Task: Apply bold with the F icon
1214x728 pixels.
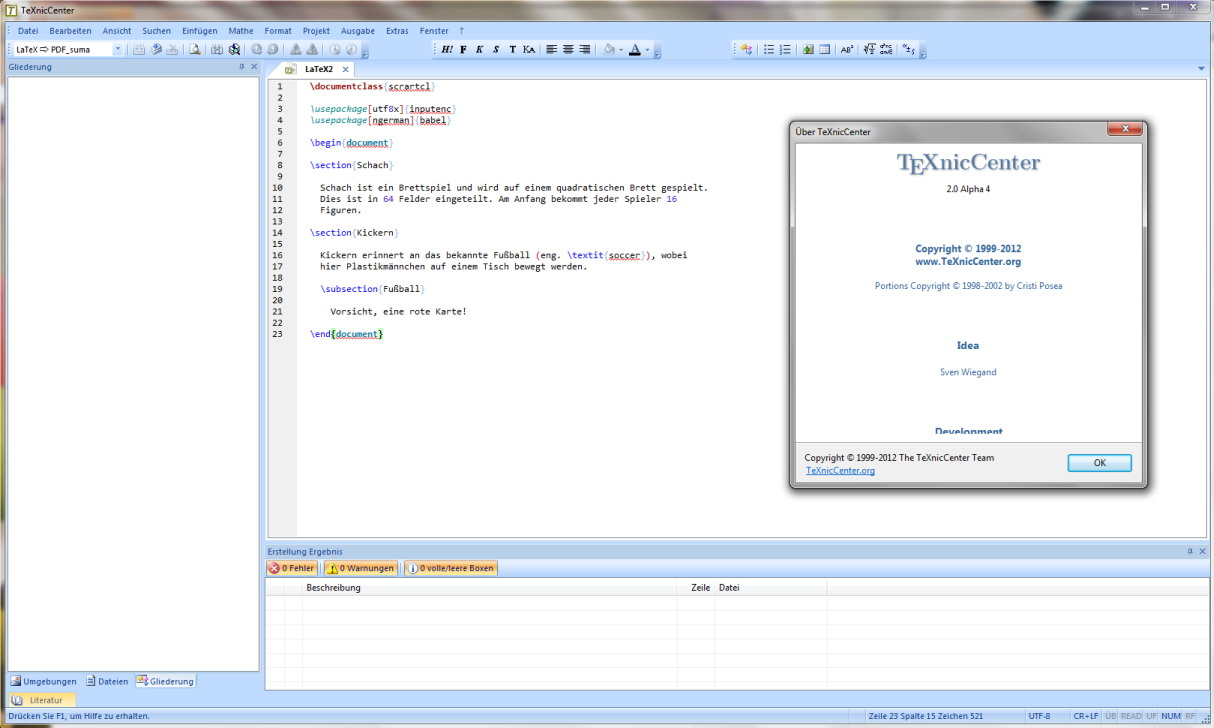Action: point(463,49)
